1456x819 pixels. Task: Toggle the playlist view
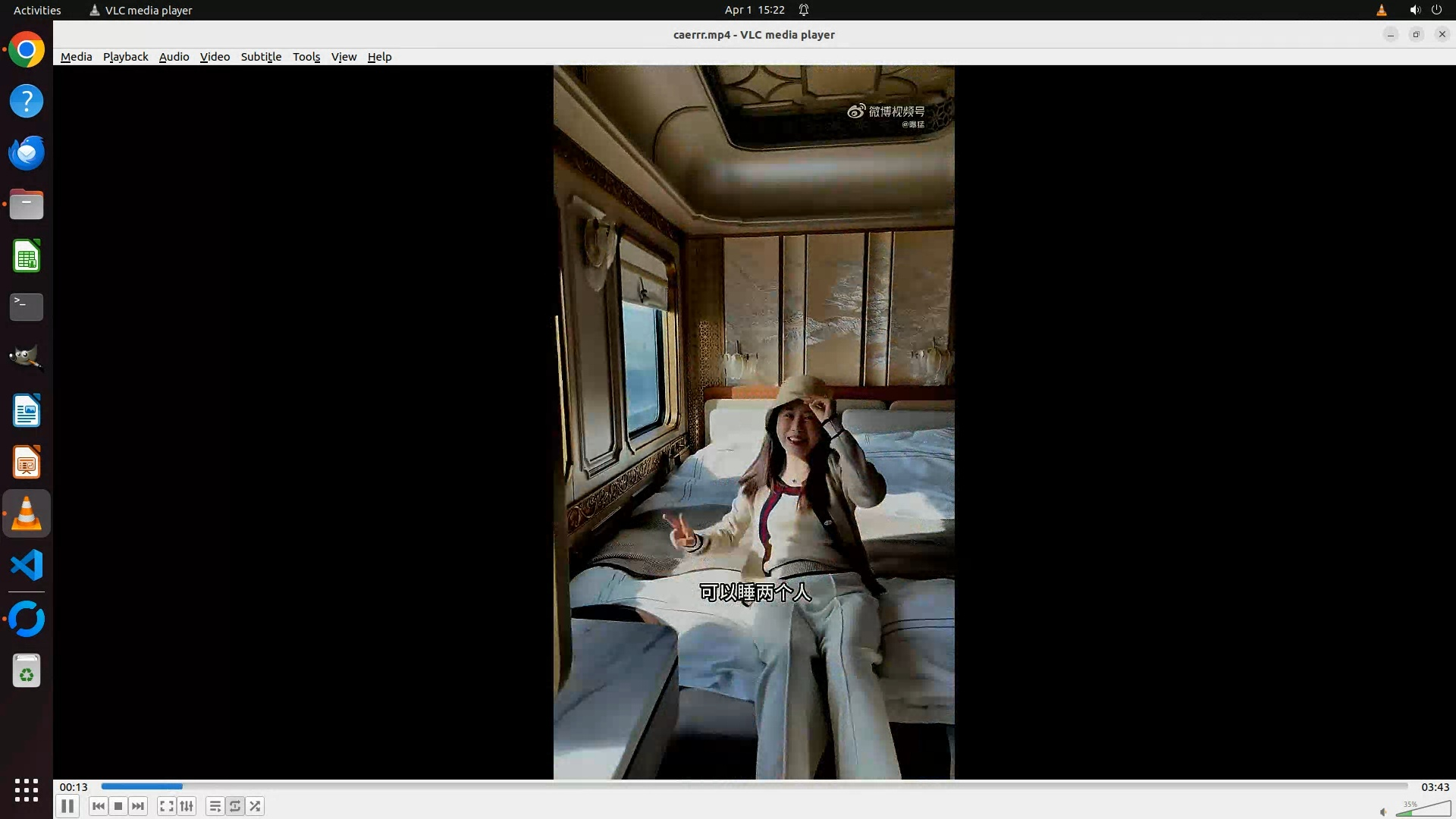click(215, 806)
